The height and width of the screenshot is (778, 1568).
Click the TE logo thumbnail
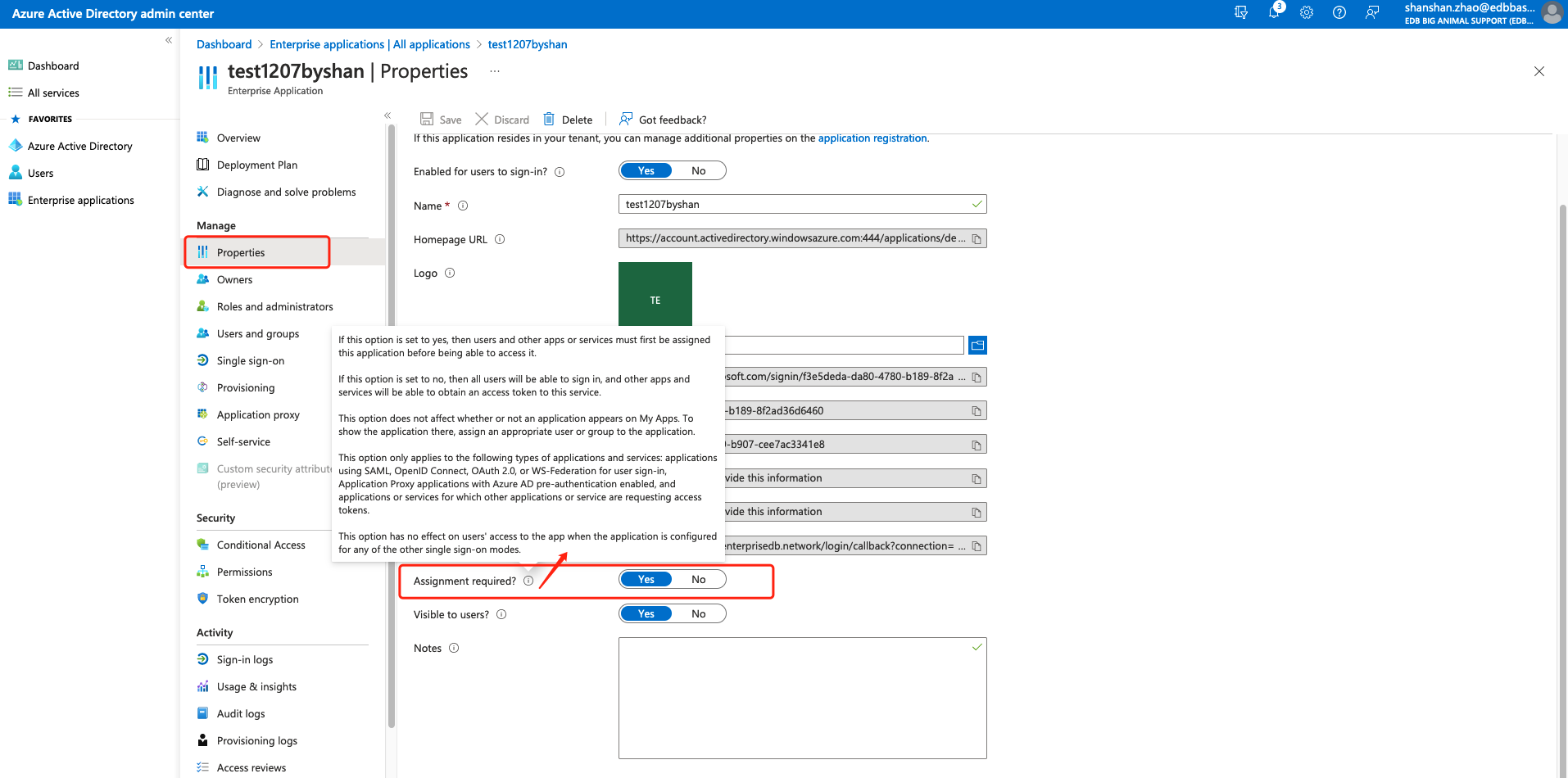(655, 294)
